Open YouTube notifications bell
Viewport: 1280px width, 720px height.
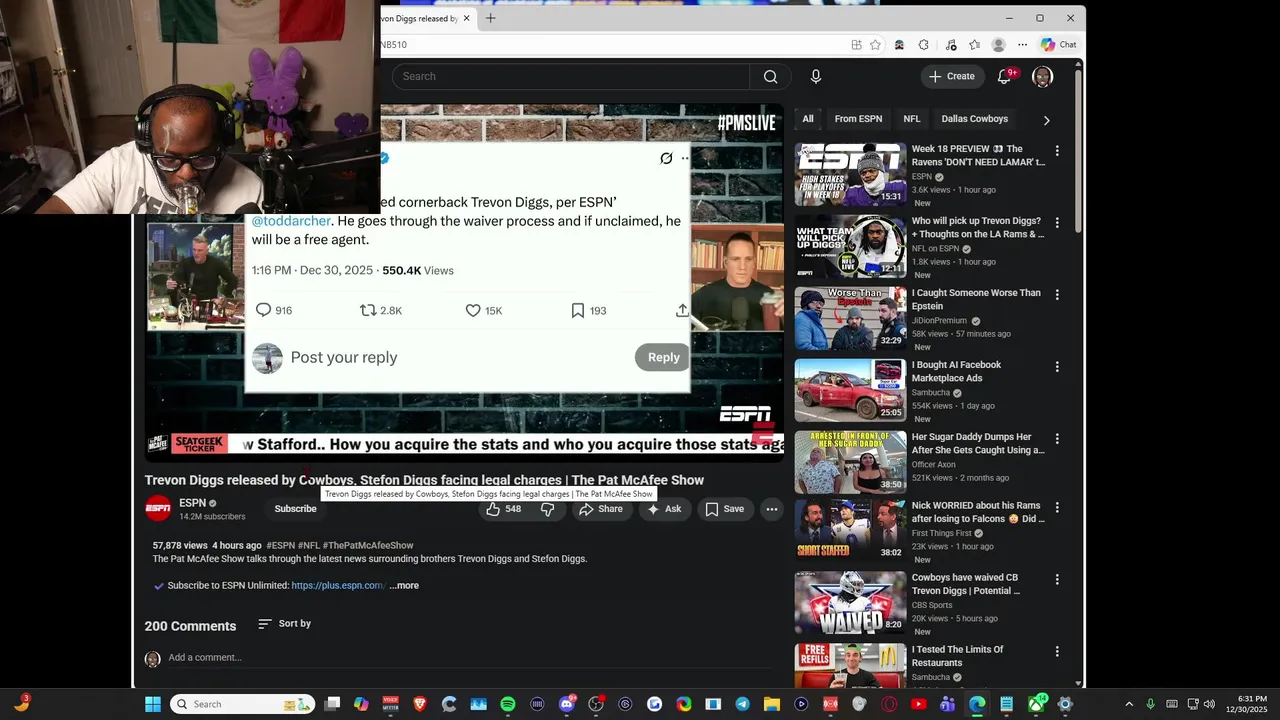click(1005, 77)
